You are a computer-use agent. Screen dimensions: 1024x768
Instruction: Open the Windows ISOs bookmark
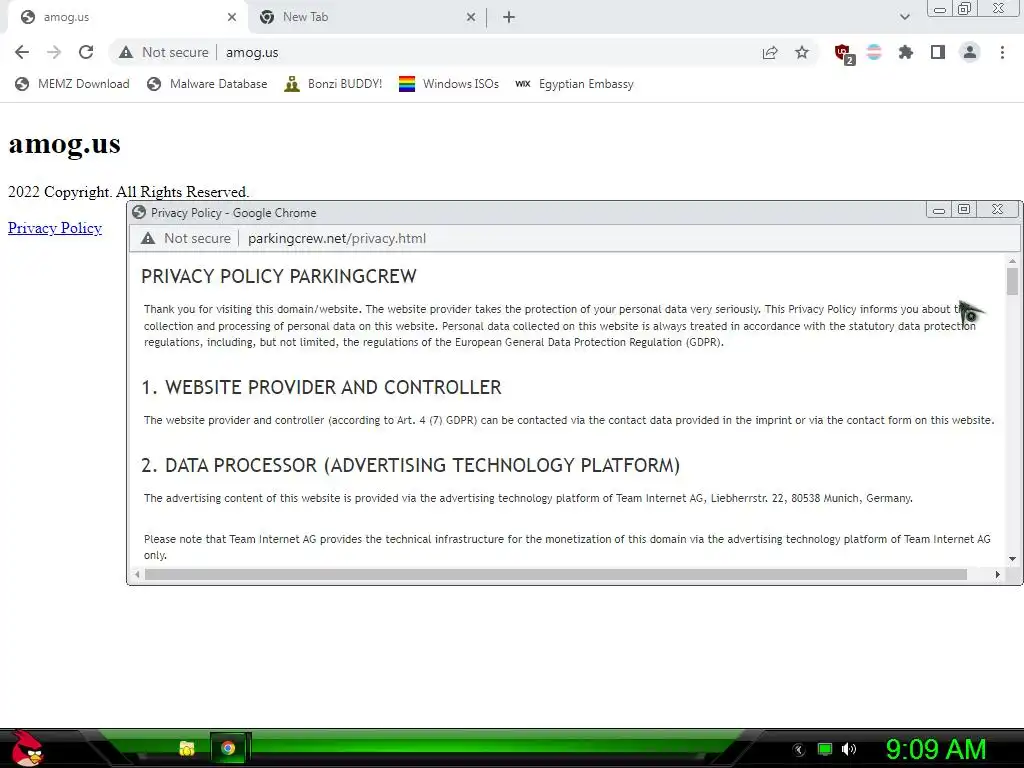point(449,84)
